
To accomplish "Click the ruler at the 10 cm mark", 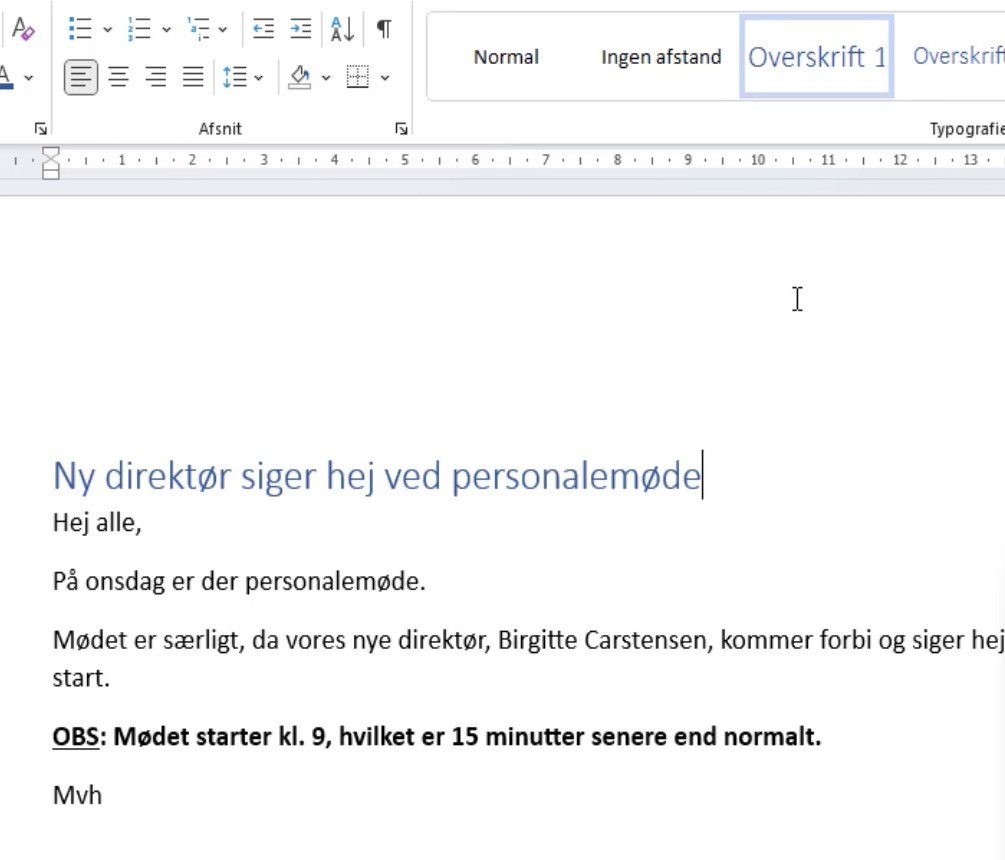I will (x=758, y=160).
